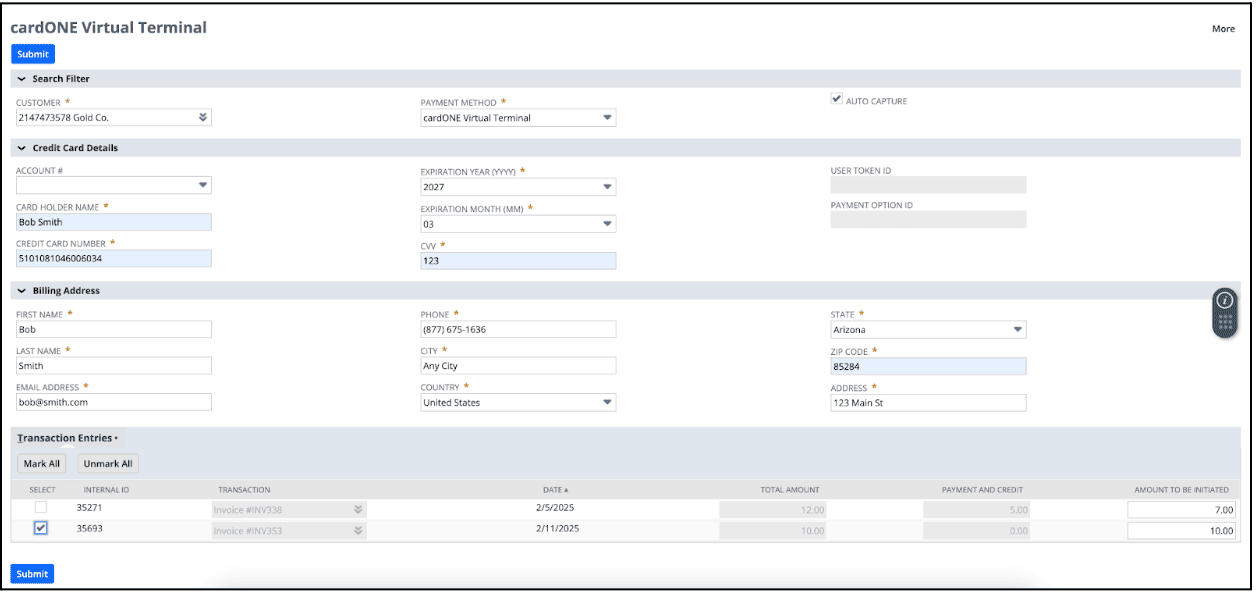Collapse the Search Filter section
Image resolution: width=1258 pixels, height=592 pixels.
(x=22, y=79)
